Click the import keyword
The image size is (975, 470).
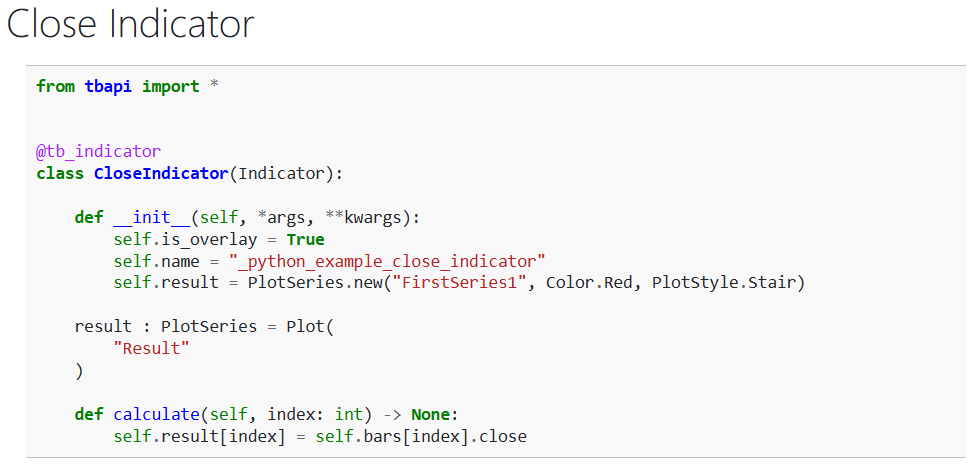pos(170,87)
